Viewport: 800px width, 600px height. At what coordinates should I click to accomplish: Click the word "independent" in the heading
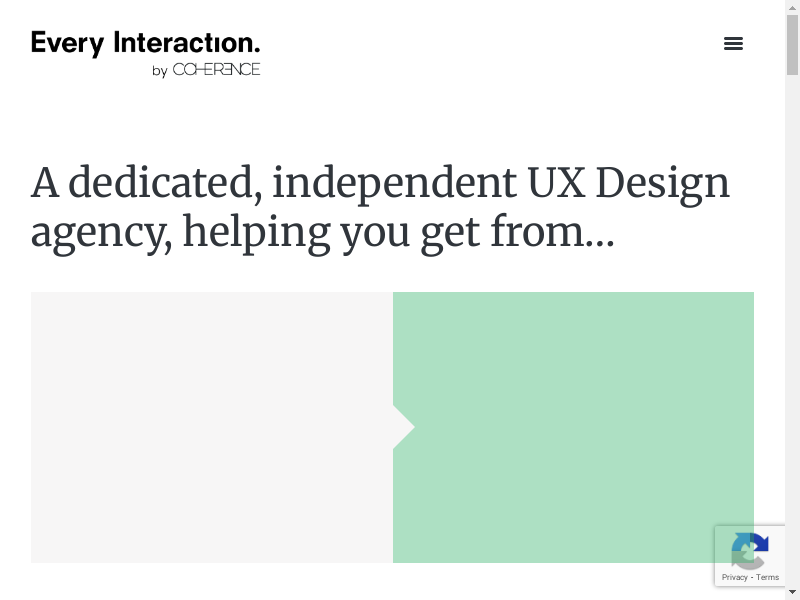pyautogui.click(x=393, y=183)
